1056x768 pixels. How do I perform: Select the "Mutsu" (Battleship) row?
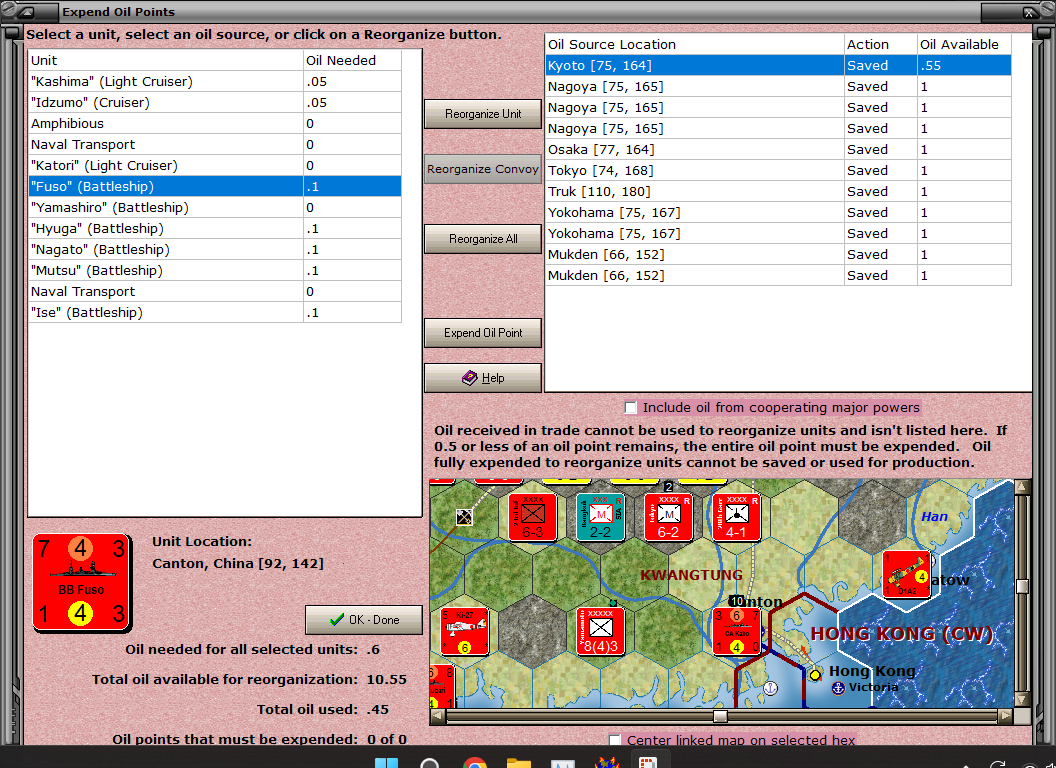point(215,270)
